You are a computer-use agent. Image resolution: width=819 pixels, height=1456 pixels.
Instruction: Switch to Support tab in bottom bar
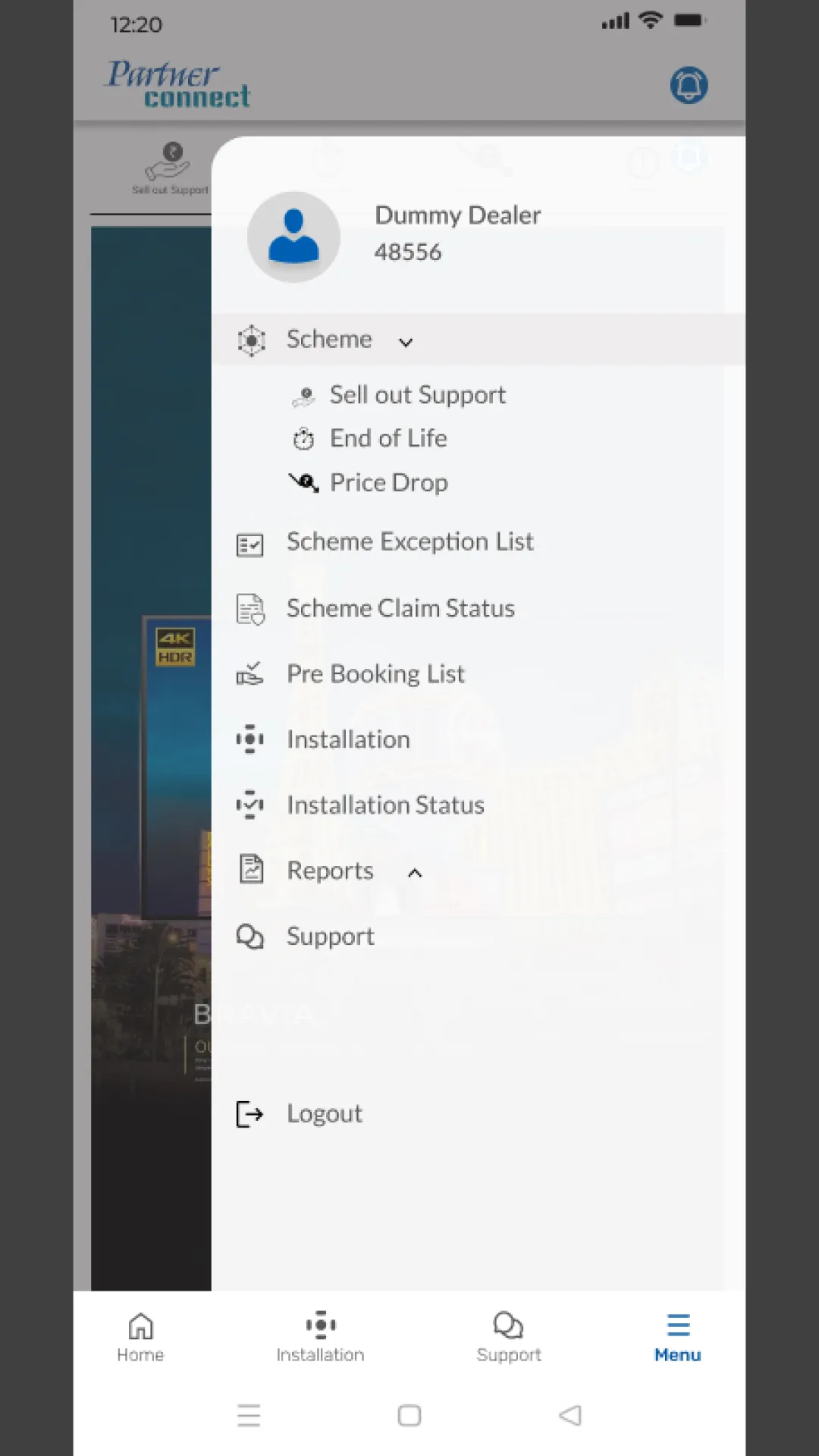pyautogui.click(x=508, y=1337)
